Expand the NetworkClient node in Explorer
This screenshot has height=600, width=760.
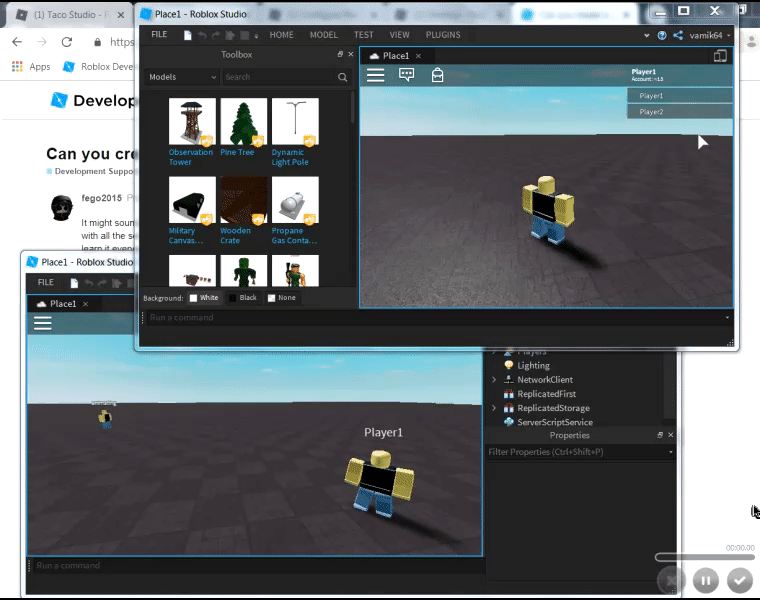(x=494, y=379)
